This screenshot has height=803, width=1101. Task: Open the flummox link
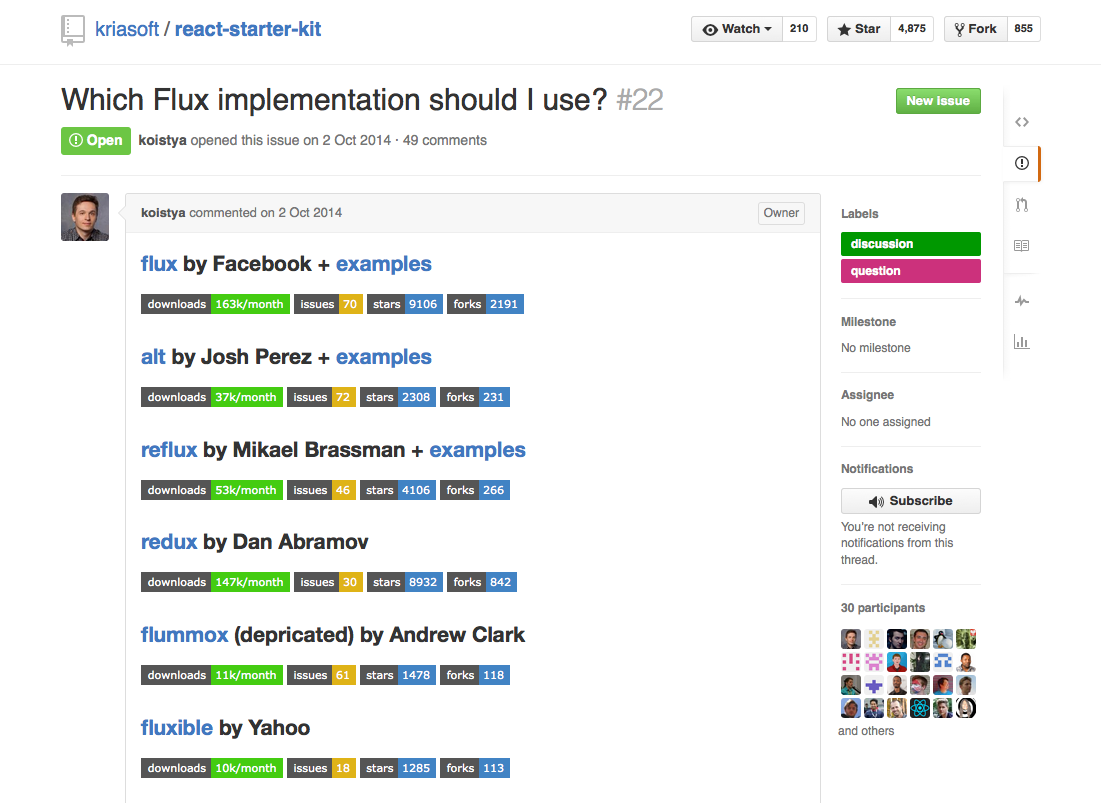[x=185, y=635]
